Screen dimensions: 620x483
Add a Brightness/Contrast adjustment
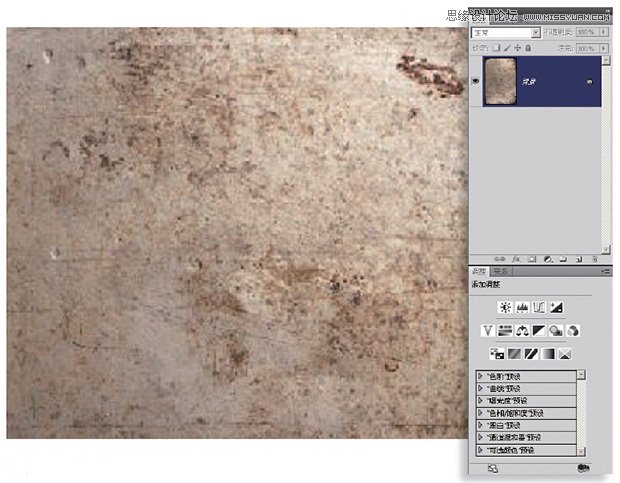point(505,308)
